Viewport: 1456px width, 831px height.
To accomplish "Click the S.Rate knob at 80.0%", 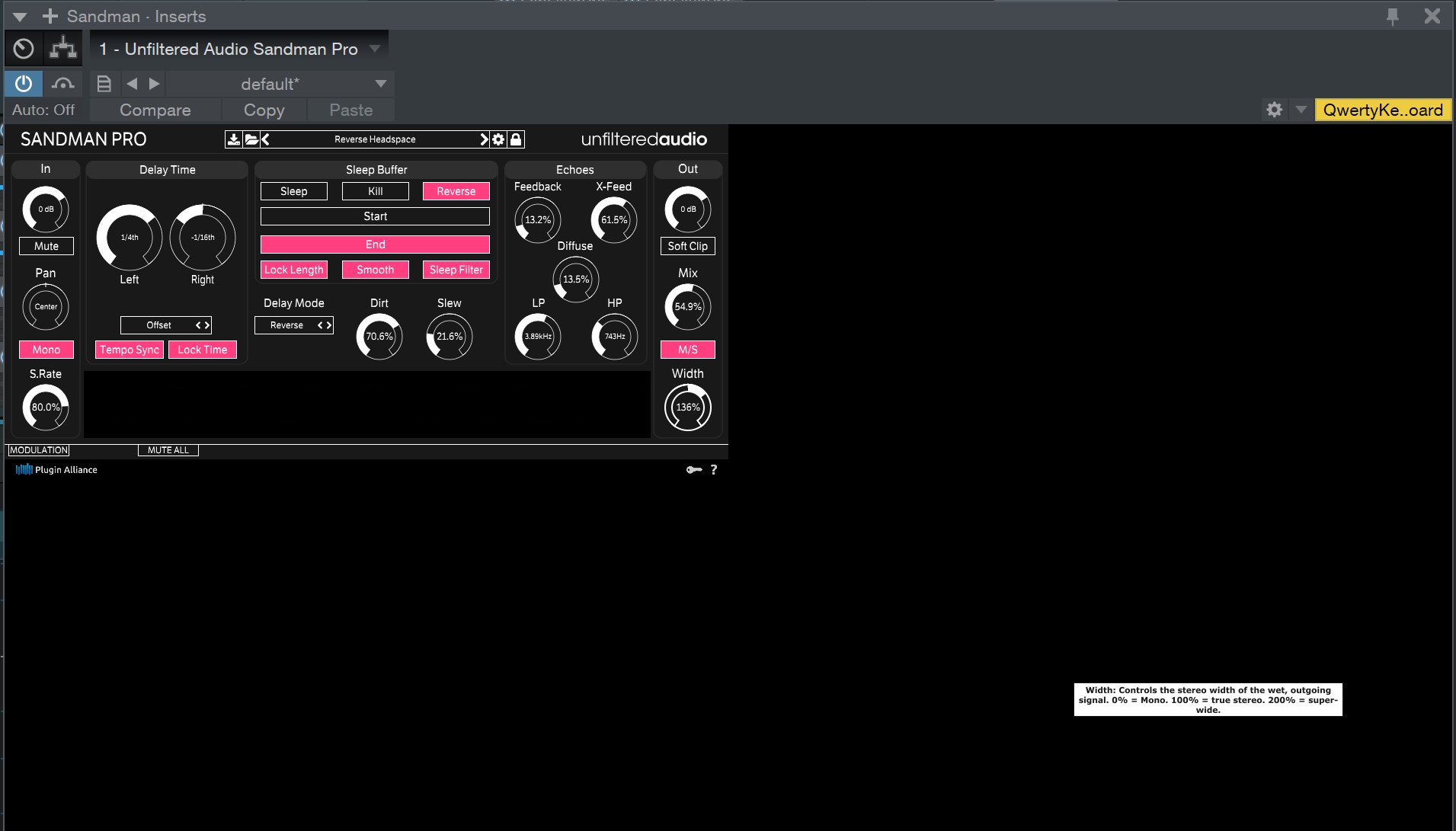I will tap(46, 408).
